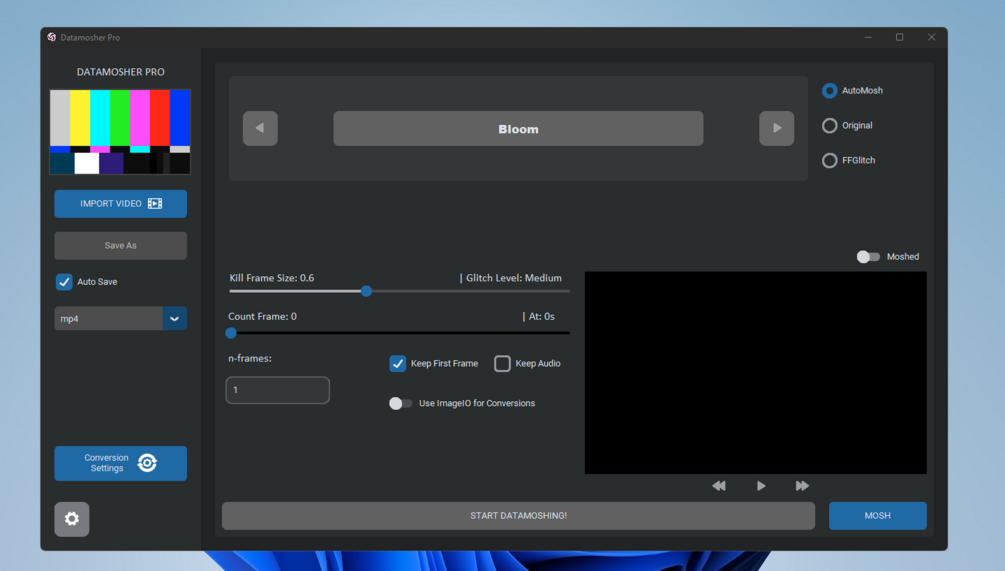This screenshot has height=571, width=1005.
Task: Click the color bars test pattern thumbnail
Action: coord(120,132)
